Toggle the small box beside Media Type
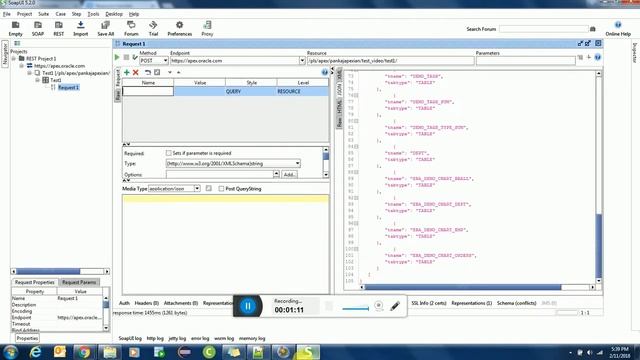 (209, 188)
